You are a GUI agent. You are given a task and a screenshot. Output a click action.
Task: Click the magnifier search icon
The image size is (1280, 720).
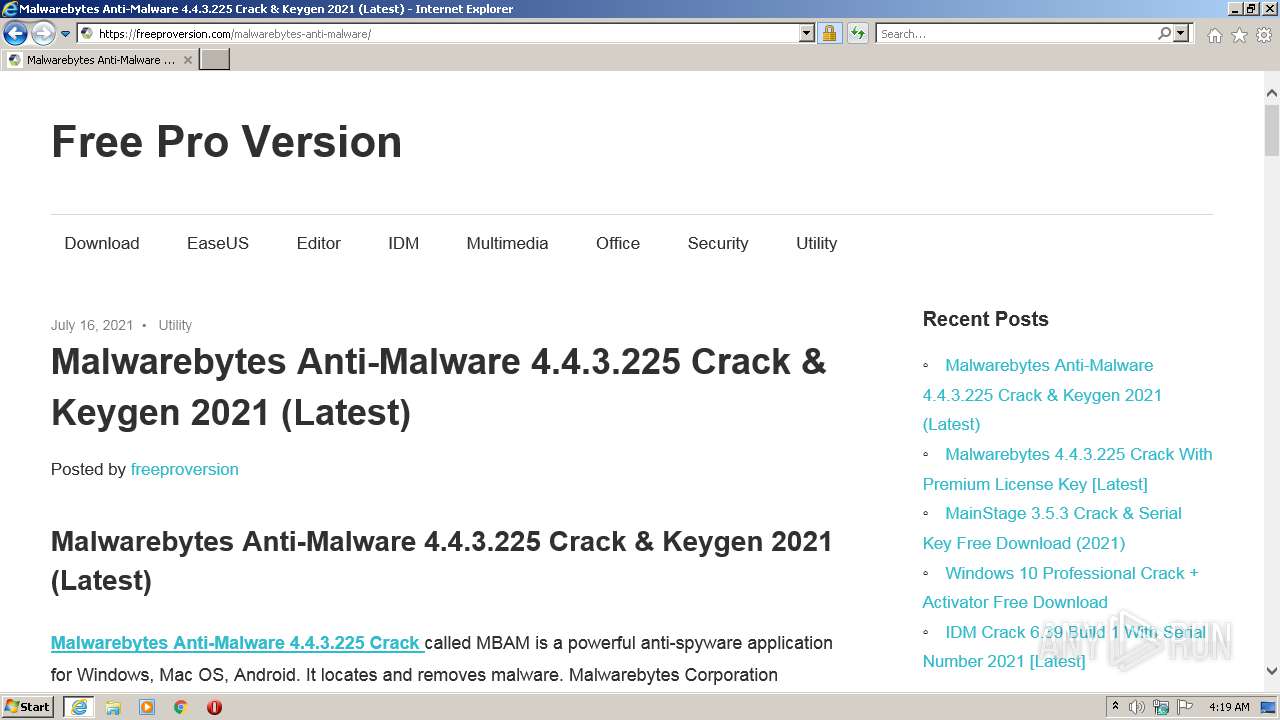click(1164, 34)
